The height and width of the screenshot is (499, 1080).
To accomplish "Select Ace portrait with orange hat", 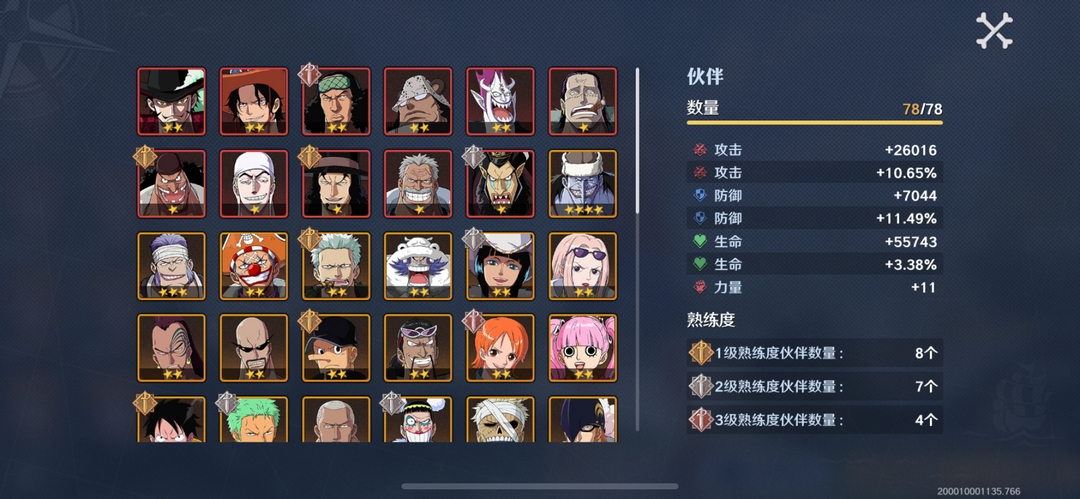I will coord(253,101).
